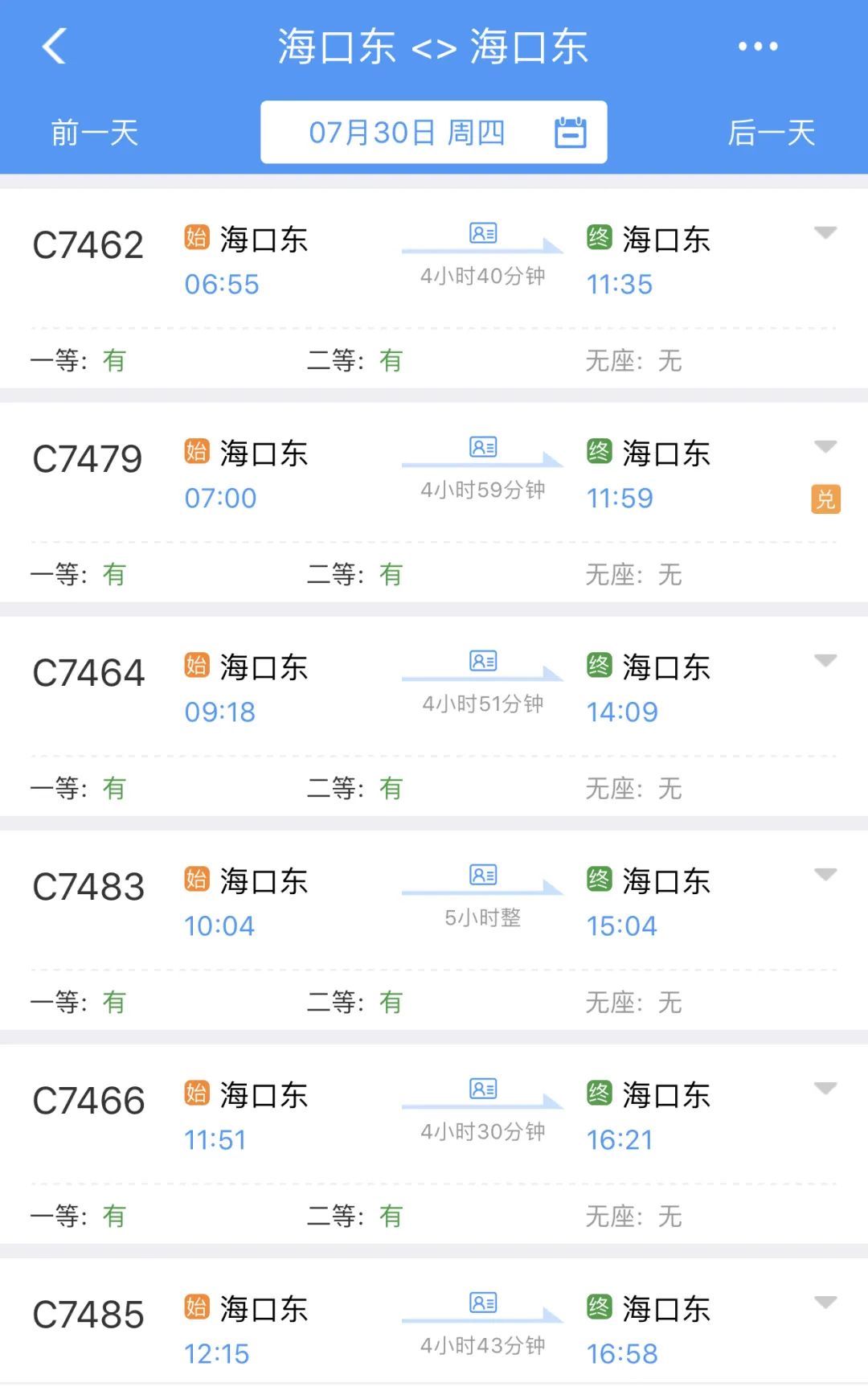868x1387 pixels.
Task: Tap the green 终 terminal badge for C7466
Action: pos(600,1093)
